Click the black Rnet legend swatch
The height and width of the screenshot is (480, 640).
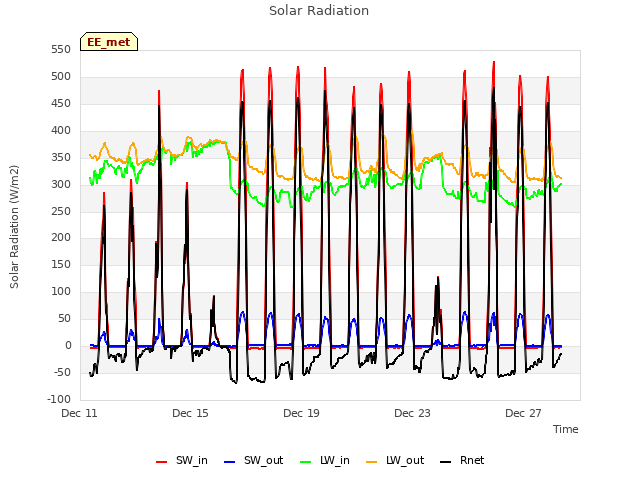[x=446, y=462]
